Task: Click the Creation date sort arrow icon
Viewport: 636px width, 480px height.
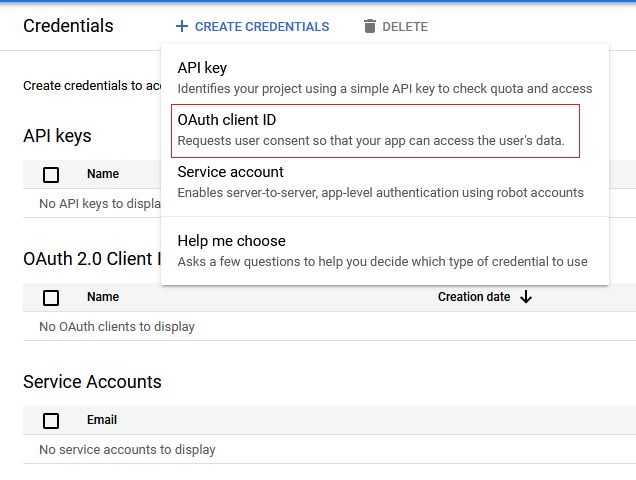Action: pos(526,297)
